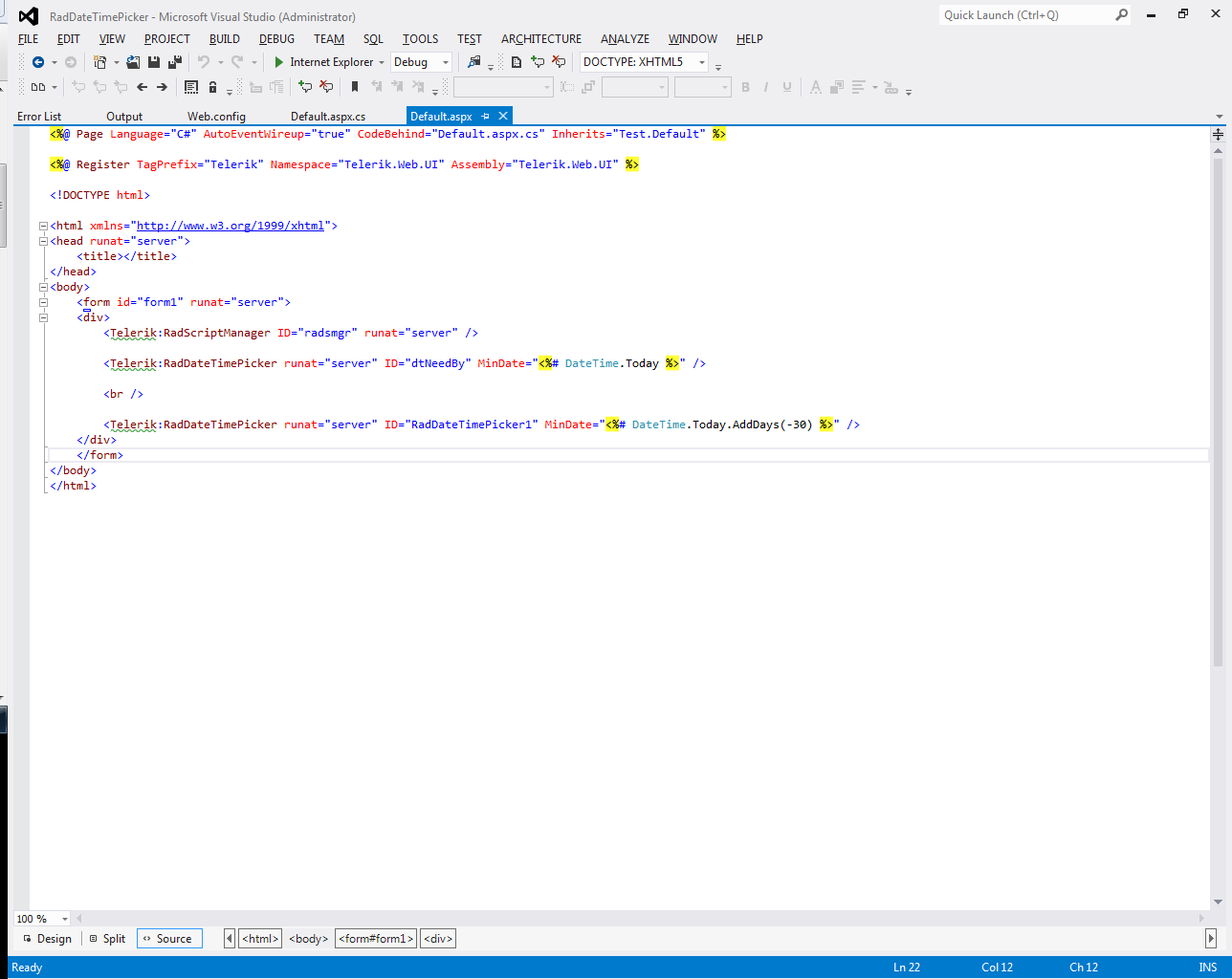Collapse the div element outline
The height and width of the screenshot is (979, 1232).
click(x=43, y=317)
